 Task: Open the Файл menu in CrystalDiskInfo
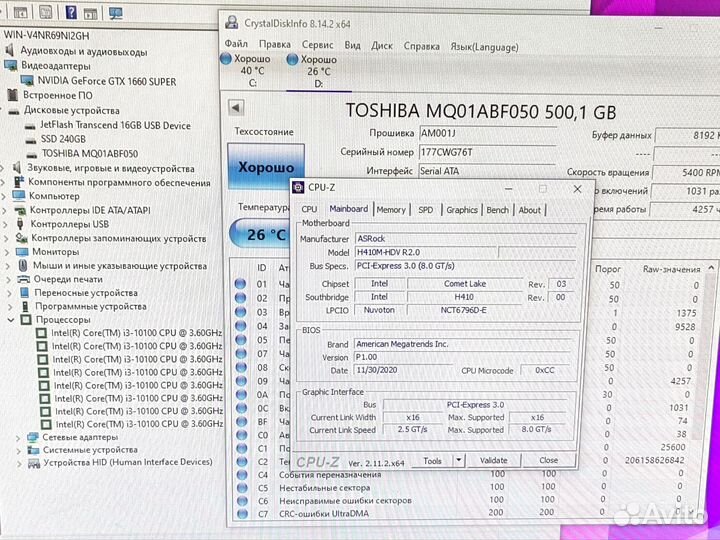coord(236,44)
